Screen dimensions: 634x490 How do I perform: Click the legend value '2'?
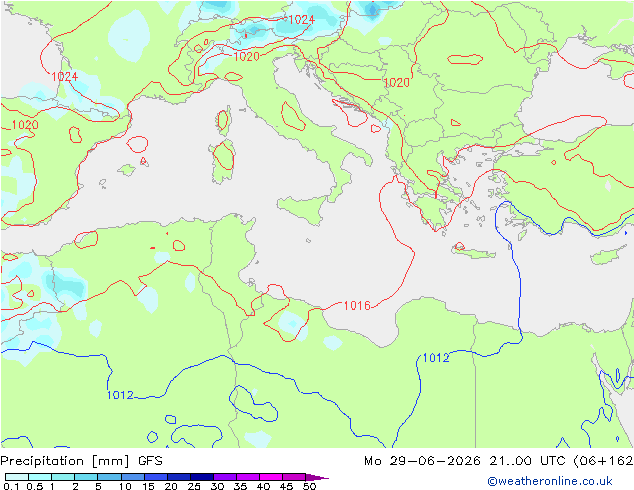tap(75, 486)
